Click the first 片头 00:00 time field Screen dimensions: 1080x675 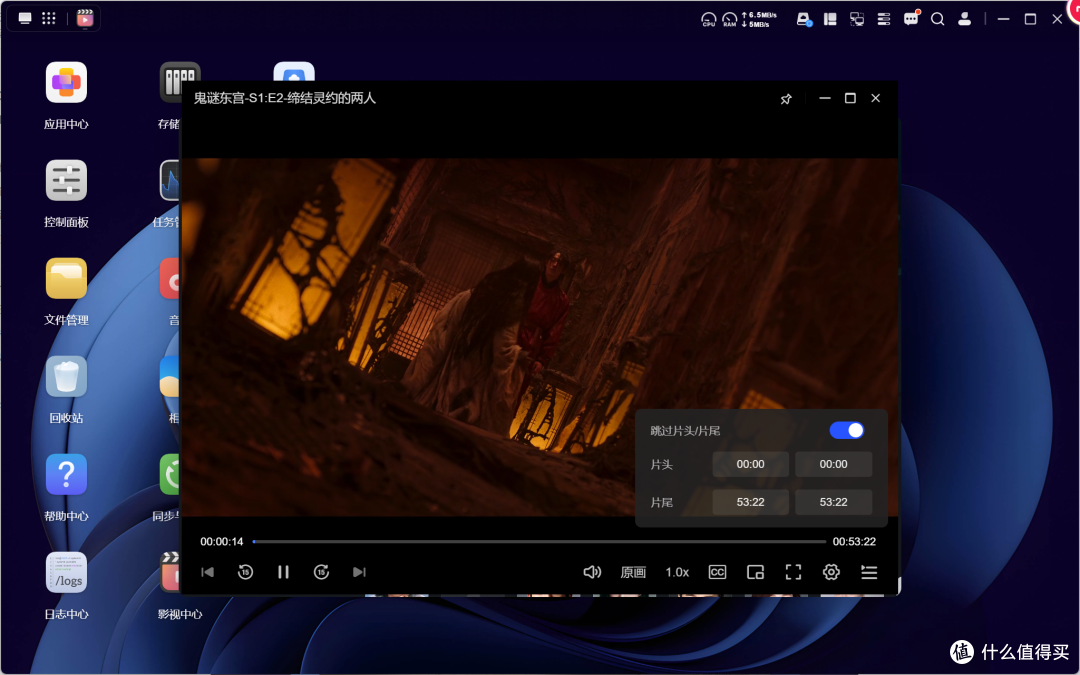750,464
